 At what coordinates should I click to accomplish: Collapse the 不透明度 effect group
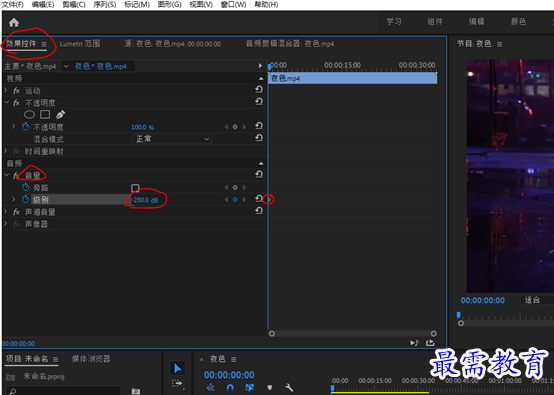(x=6, y=102)
